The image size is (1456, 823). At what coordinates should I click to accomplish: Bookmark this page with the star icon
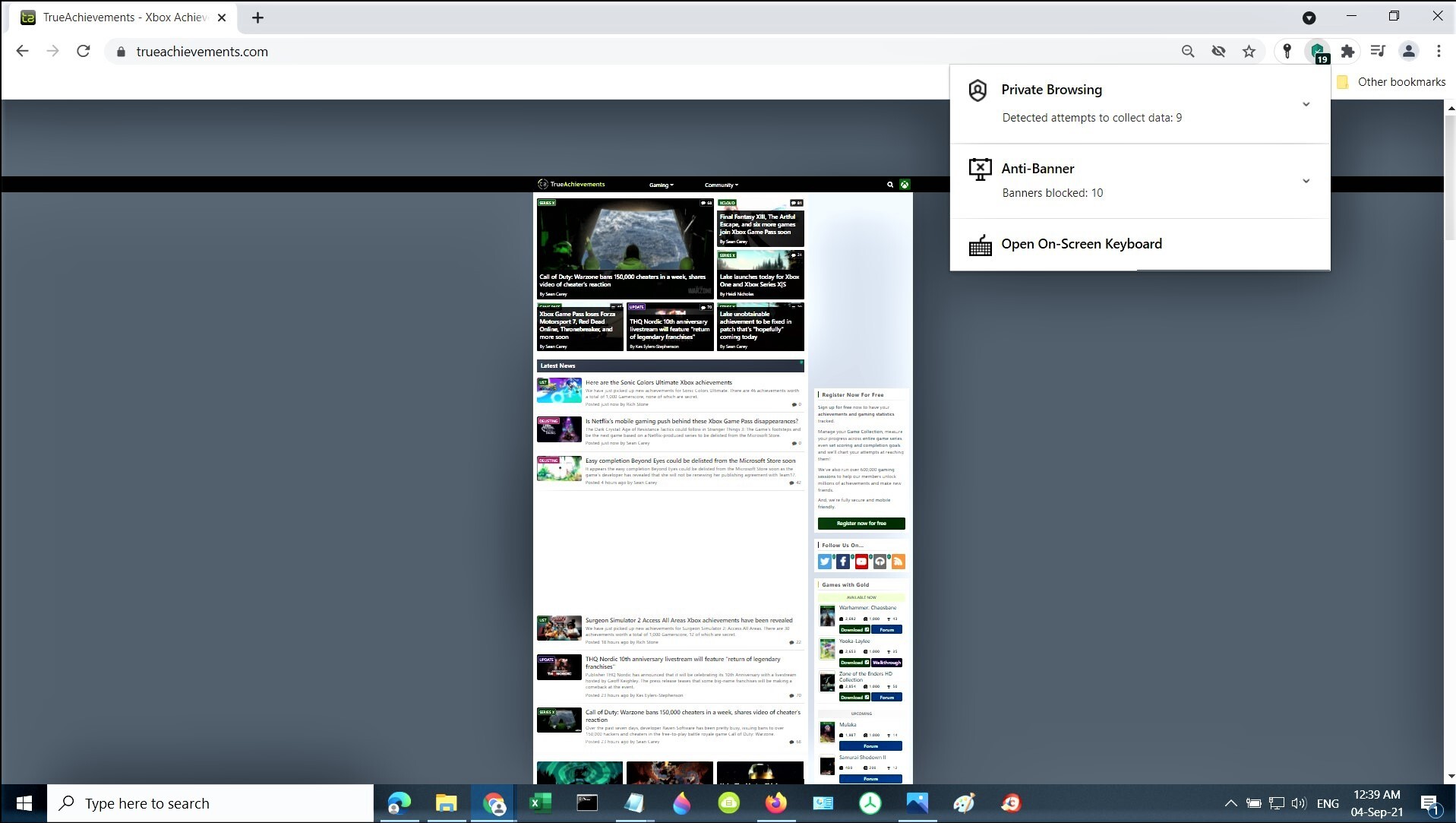1249,52
